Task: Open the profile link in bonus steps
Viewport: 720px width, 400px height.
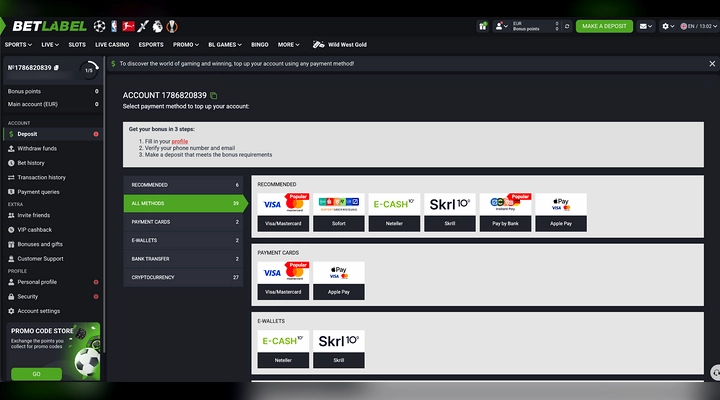Action: coord(180,141)
